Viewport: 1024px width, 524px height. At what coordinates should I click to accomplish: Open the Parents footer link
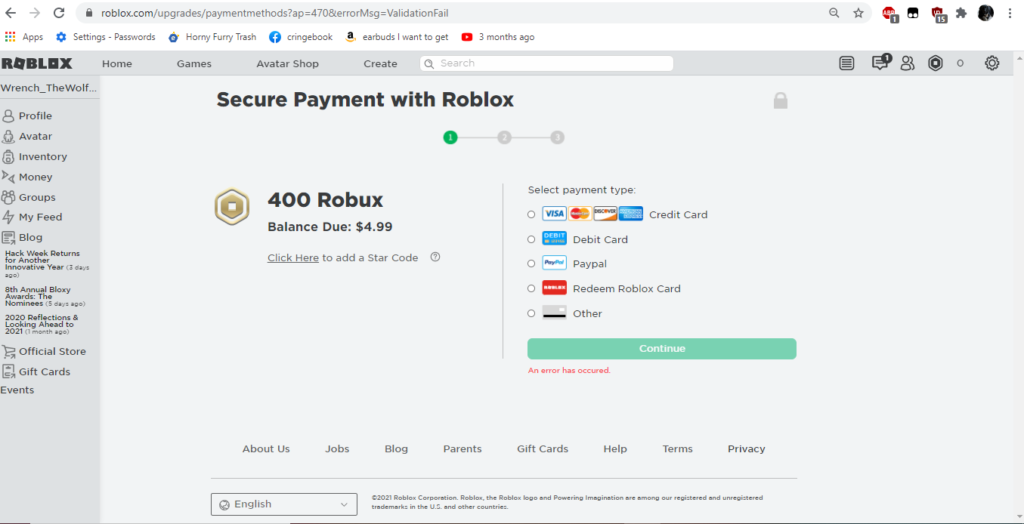coord(462,449)
